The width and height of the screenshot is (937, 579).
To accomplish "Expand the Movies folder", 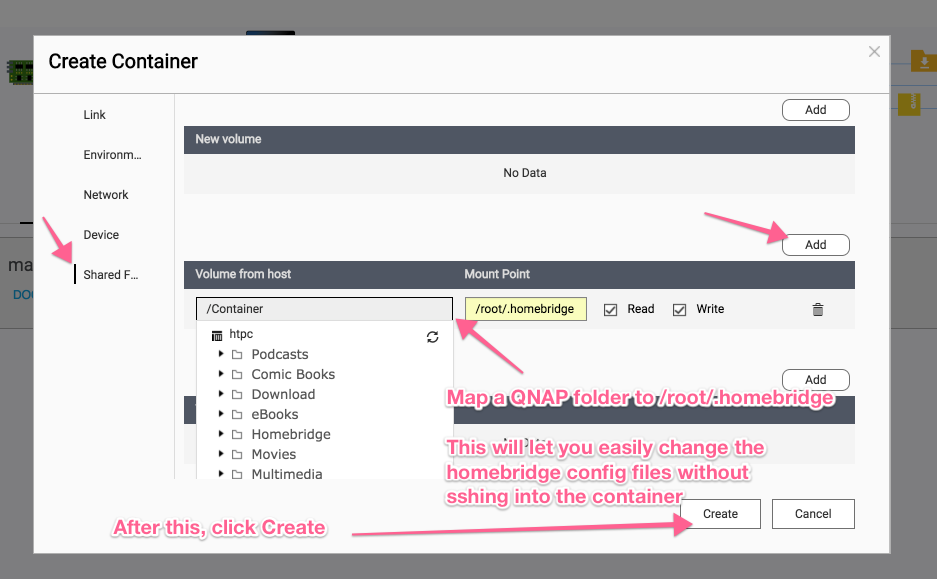I will point(221,454).
